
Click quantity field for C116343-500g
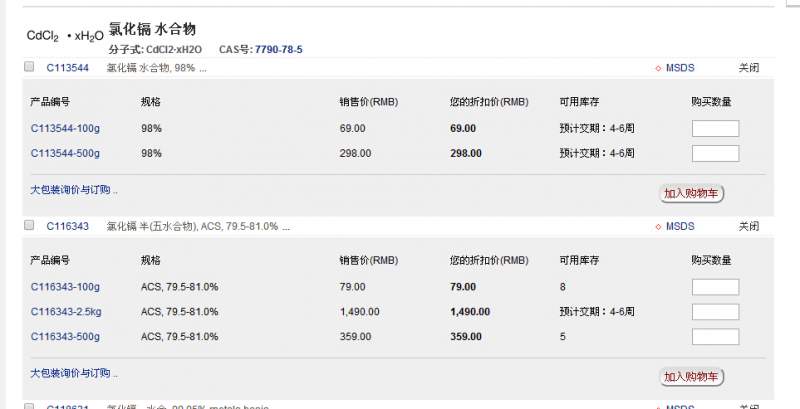(x=715, y=337)
